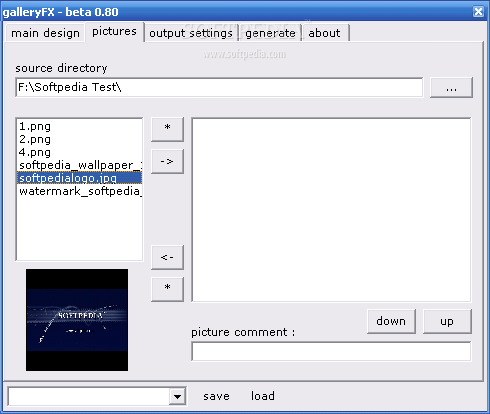The height and width of the screenshot is (414, 490).
Task: Open the output settings tab
Action: (191, 33)
